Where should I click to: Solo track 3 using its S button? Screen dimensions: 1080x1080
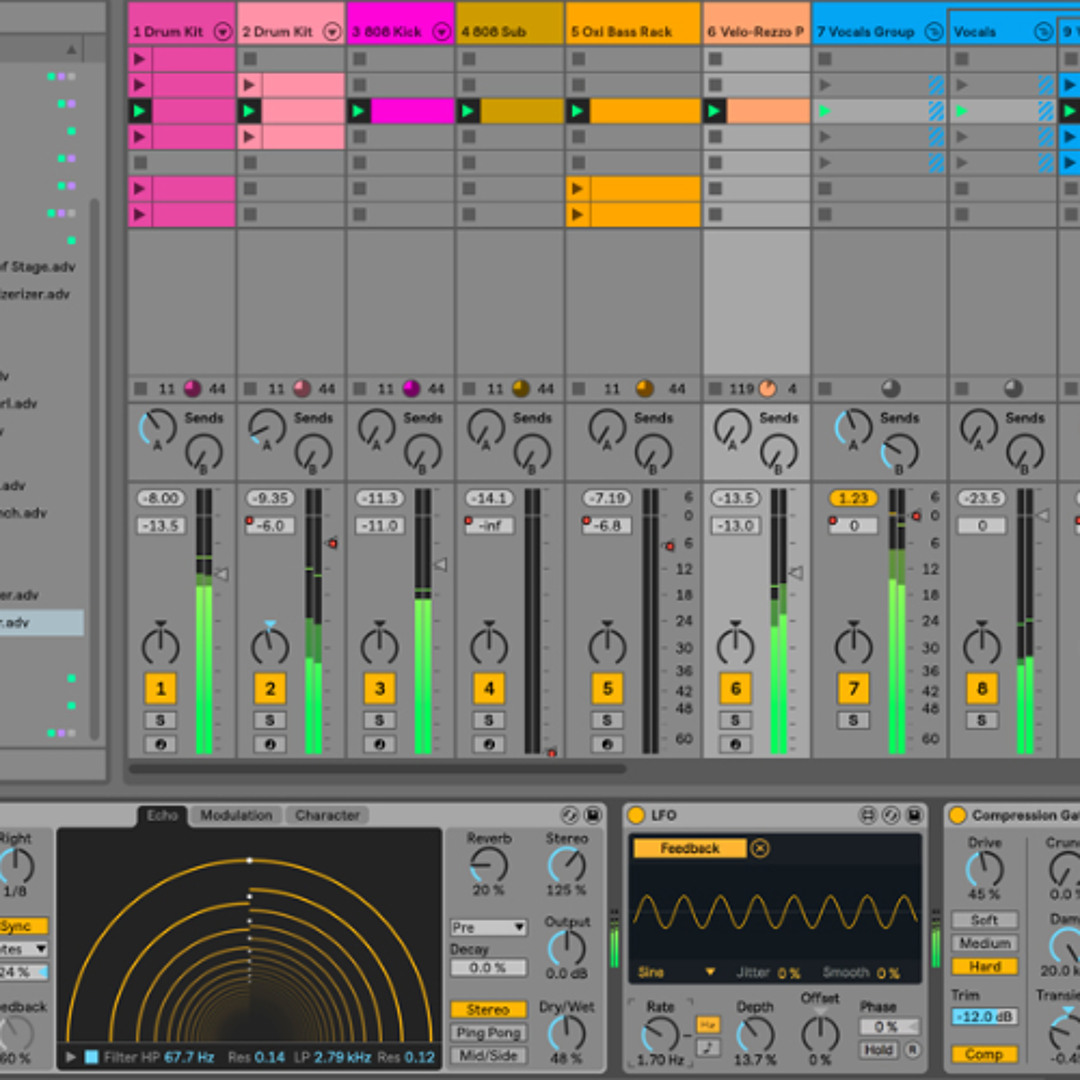point(379,720)
